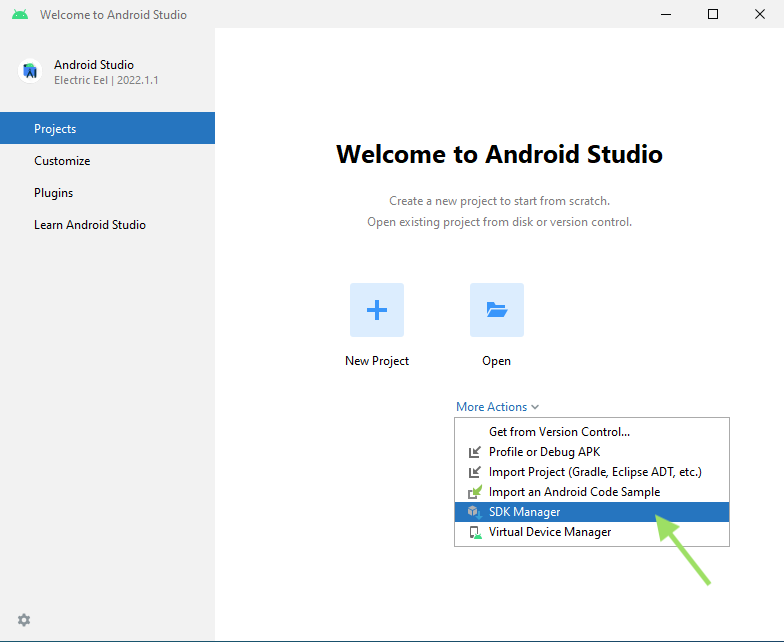Go to Learn Android Studio
The image size is (784, 642).
pos(108,224)
